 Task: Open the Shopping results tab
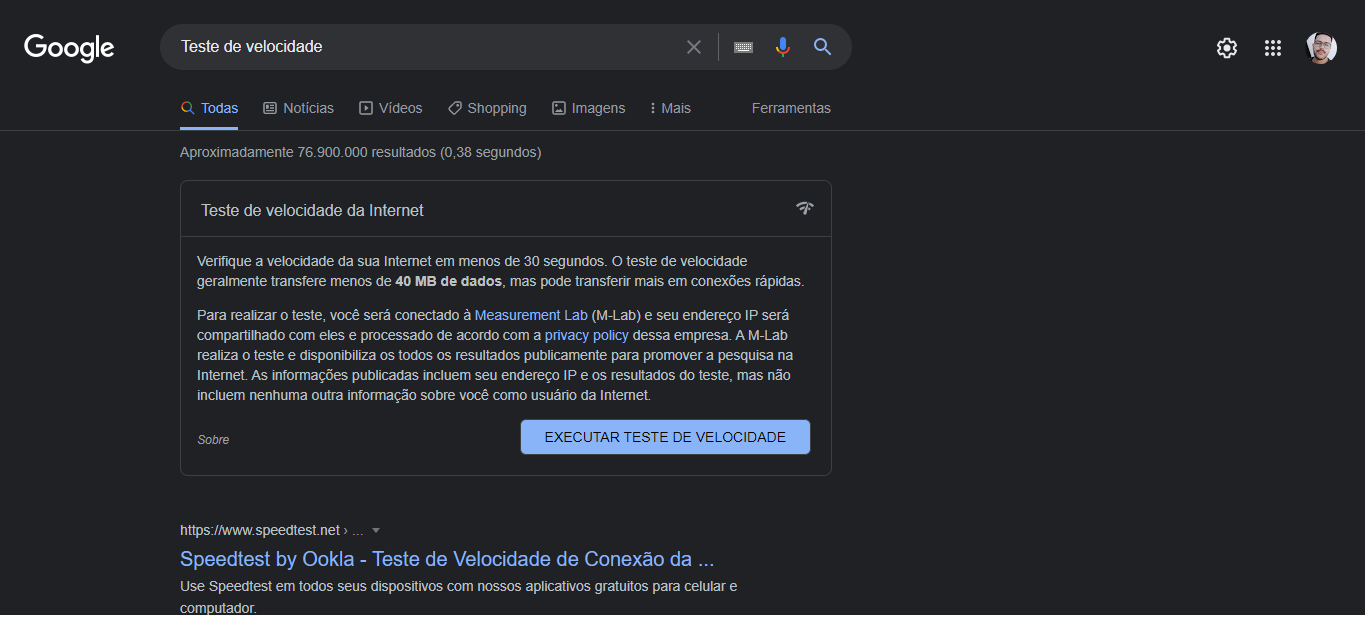coord(487,108)
